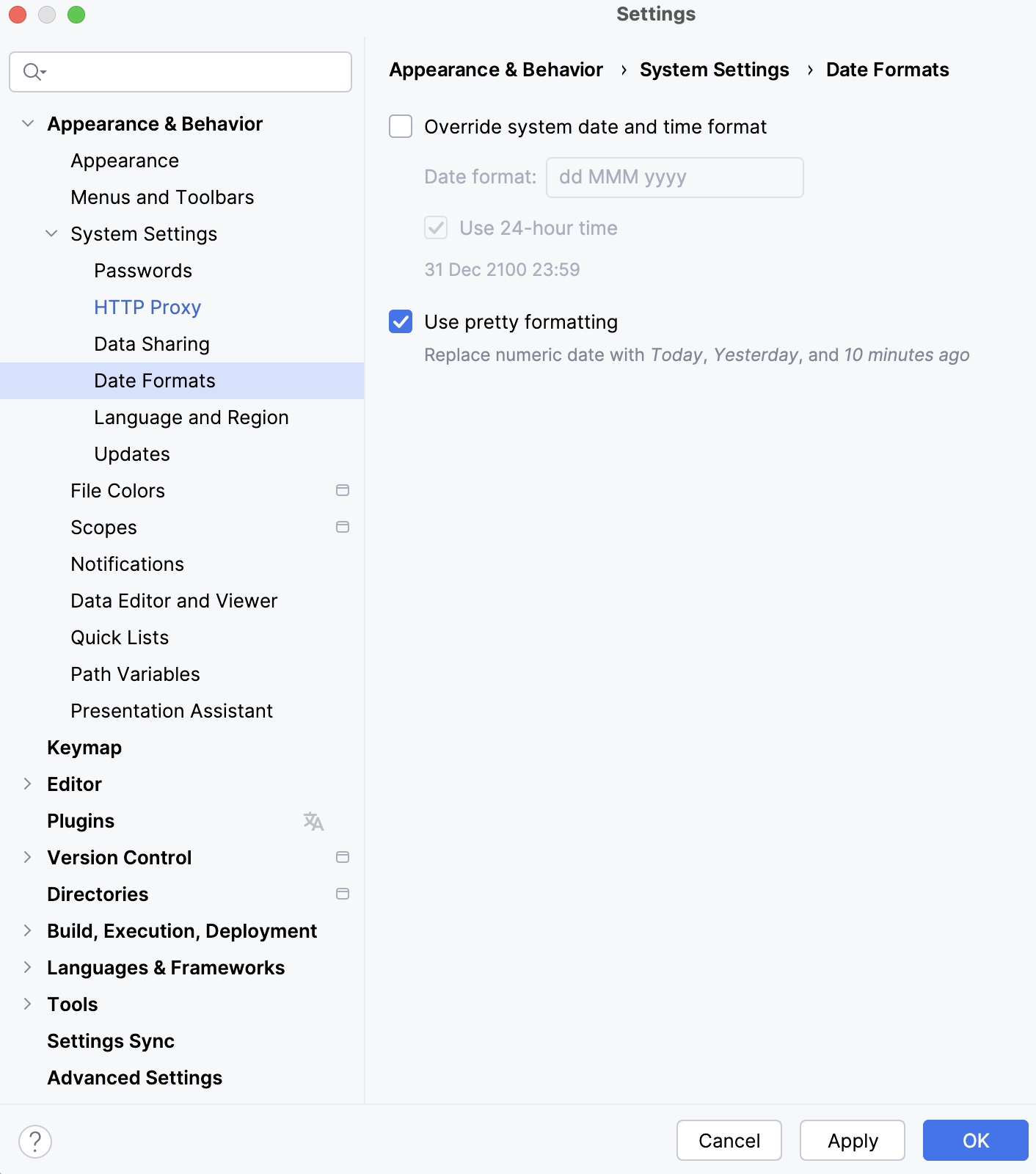Click the project-level icon beside Scopes
Viewport: 1036px width, 1174px height.
point(342,527)
